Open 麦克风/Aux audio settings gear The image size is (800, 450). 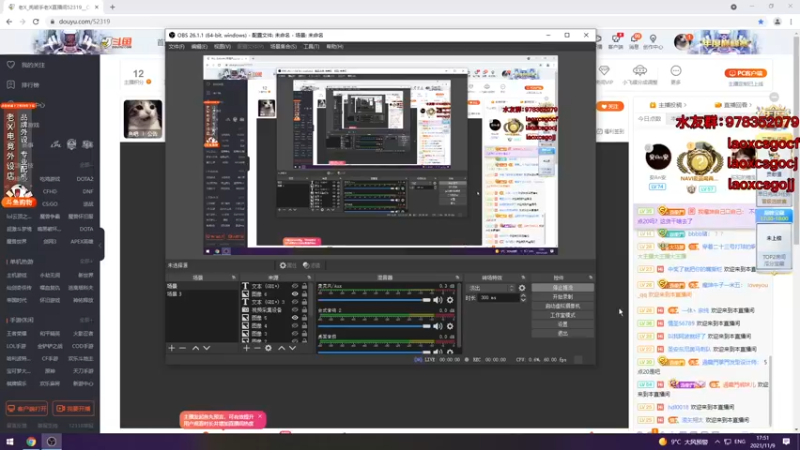coord(450,300)
